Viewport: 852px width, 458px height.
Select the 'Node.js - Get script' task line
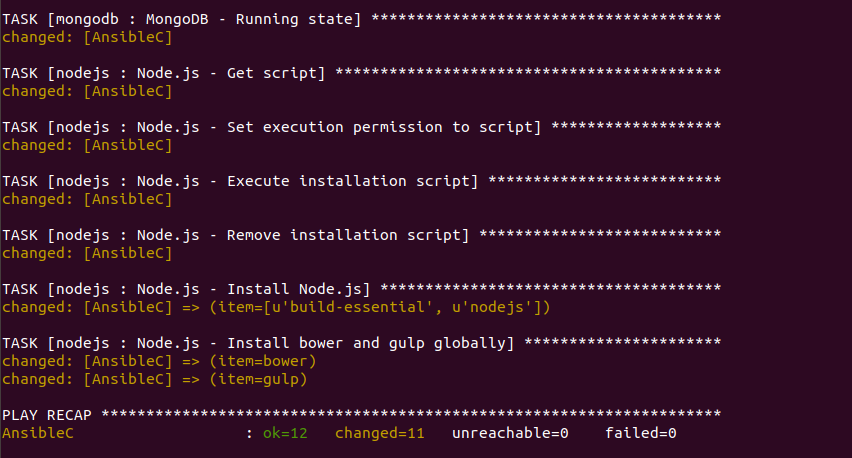361,73
